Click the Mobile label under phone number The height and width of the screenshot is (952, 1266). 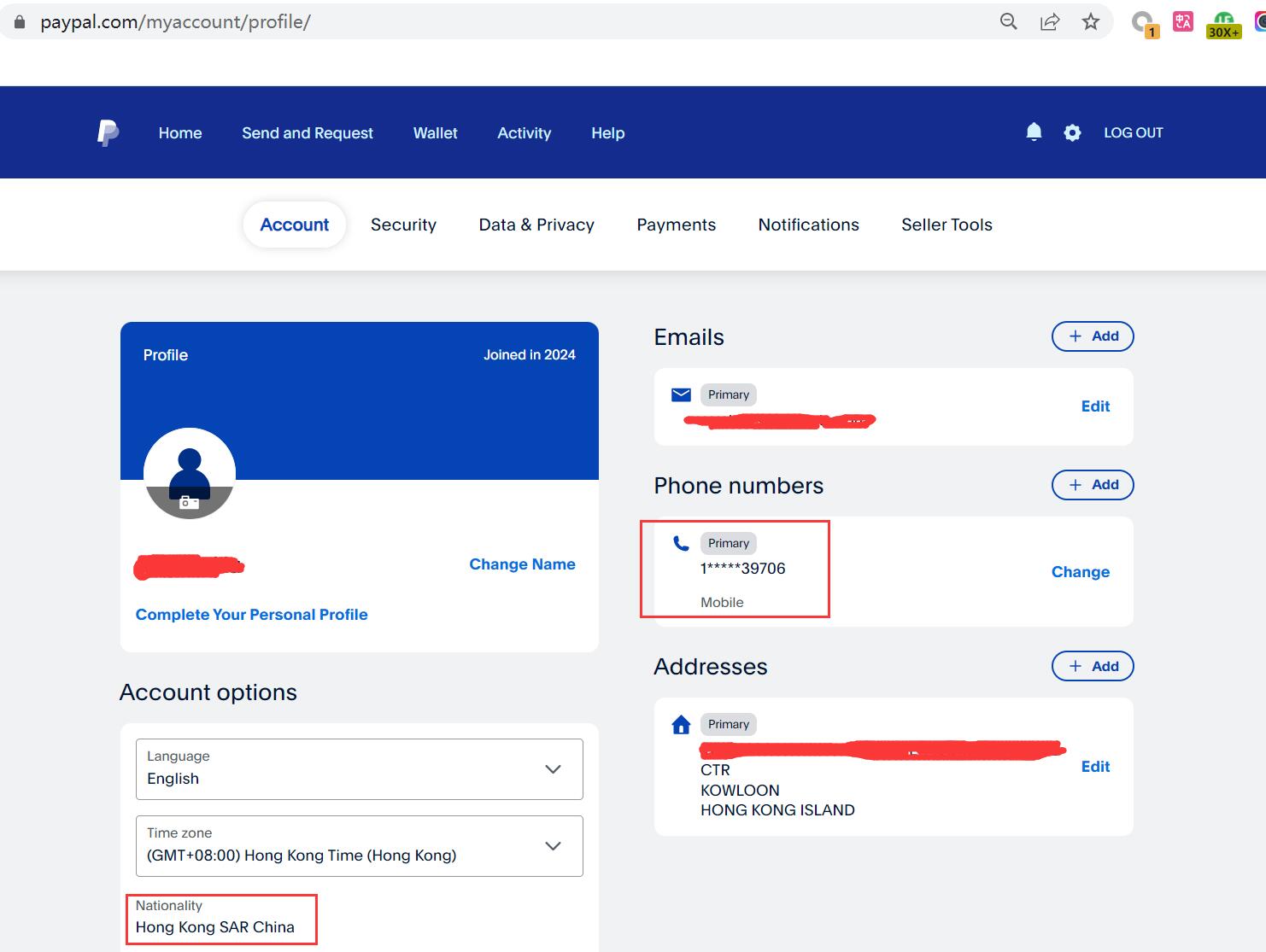pyautogui.click(x=722, y=603)
